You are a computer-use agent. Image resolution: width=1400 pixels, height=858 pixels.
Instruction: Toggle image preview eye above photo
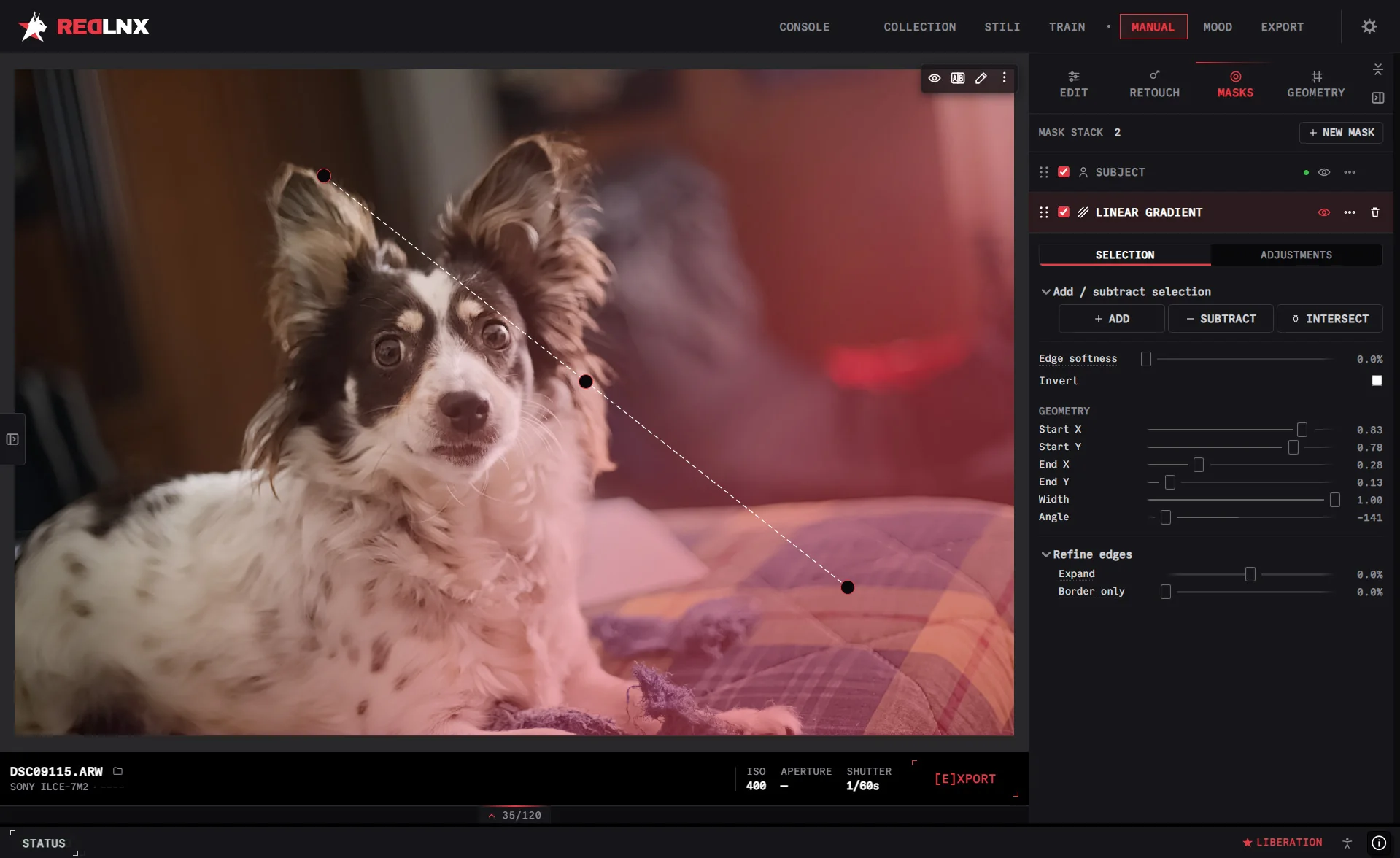click(935, 78)
